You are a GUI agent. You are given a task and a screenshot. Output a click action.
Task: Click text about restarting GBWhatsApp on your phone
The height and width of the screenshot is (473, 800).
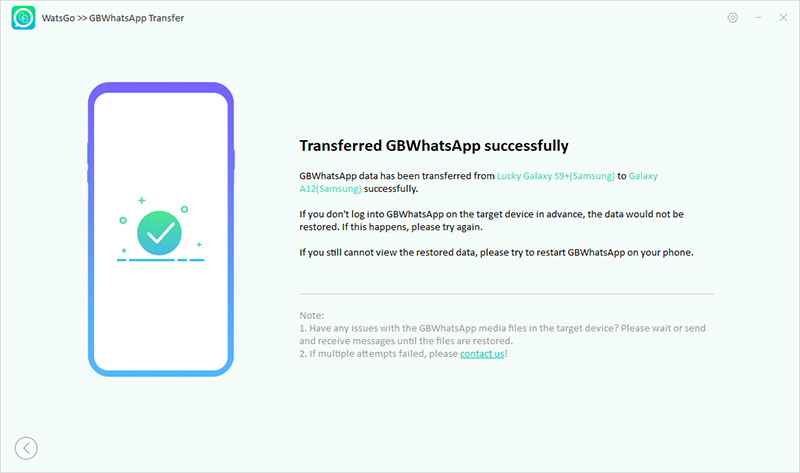coord(496,253)
